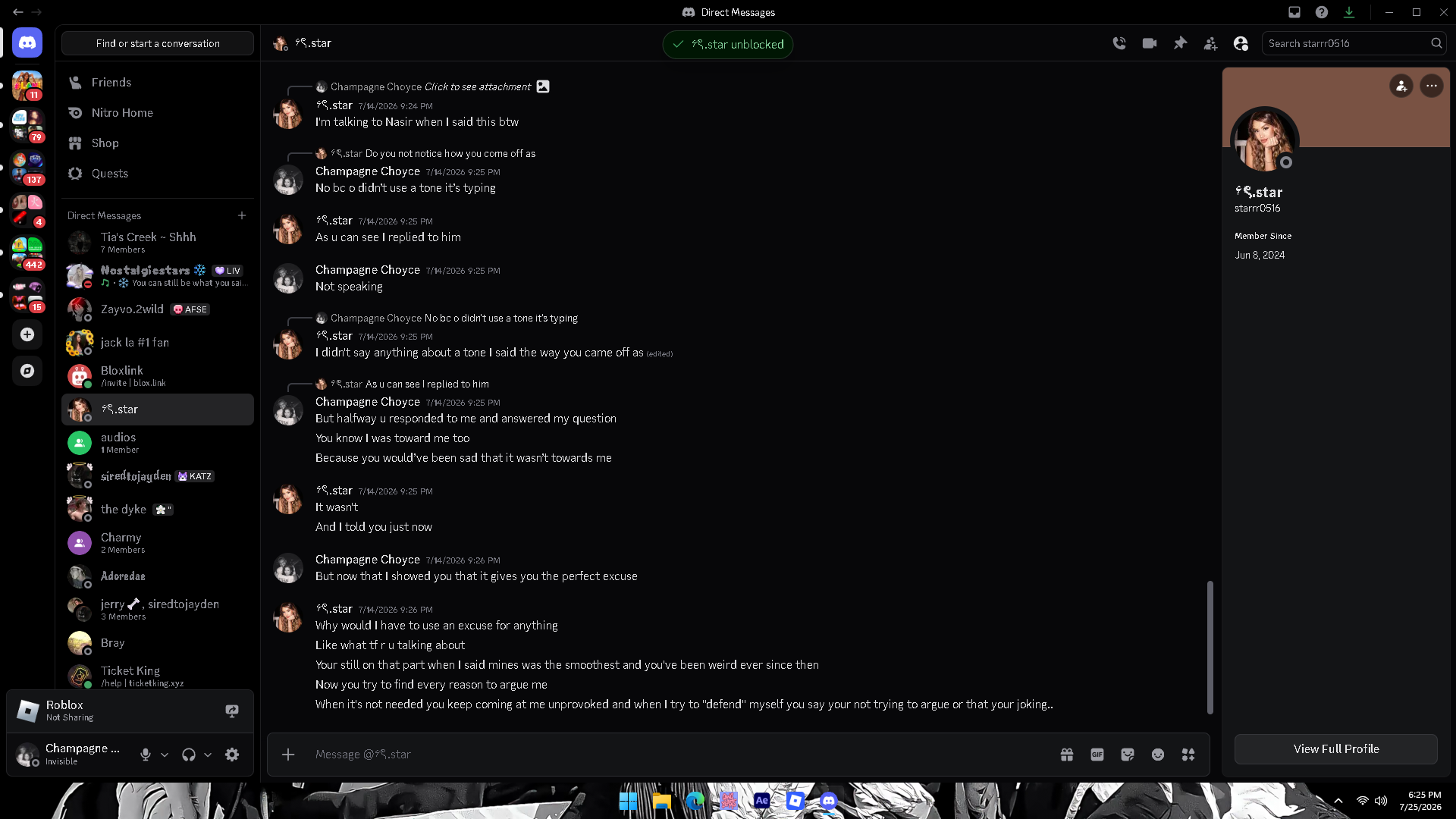Open the GIF picker
This screenshot has width=1456, height=819.
(x=1097, y=755)
